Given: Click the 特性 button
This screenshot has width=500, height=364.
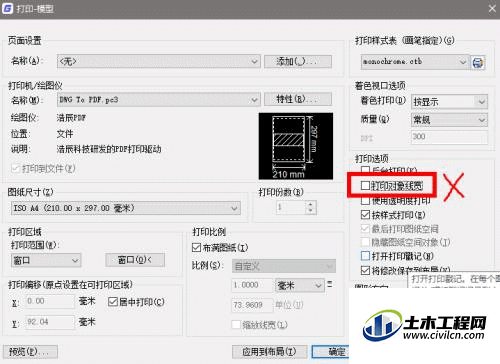Looking at the screenshot, I should pos(298,99).
